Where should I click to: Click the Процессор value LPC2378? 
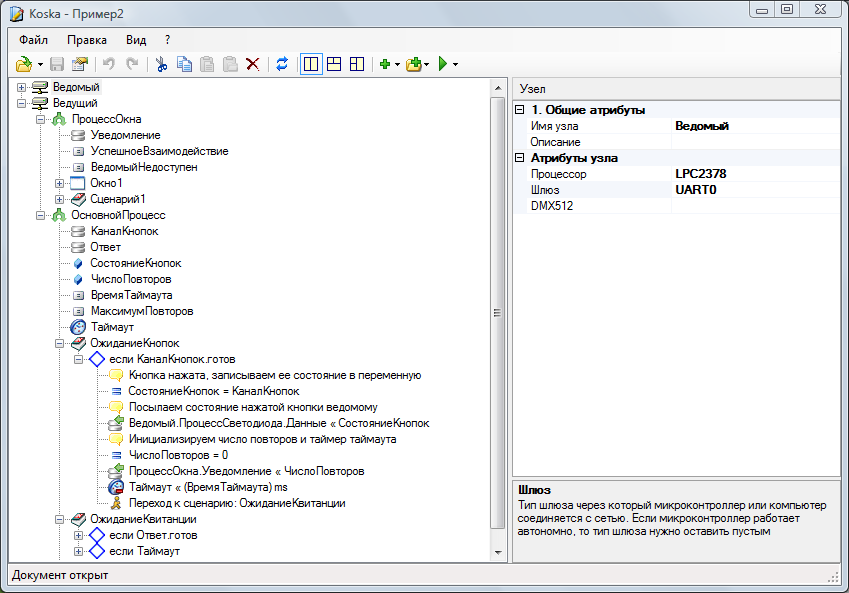point(756,174)
